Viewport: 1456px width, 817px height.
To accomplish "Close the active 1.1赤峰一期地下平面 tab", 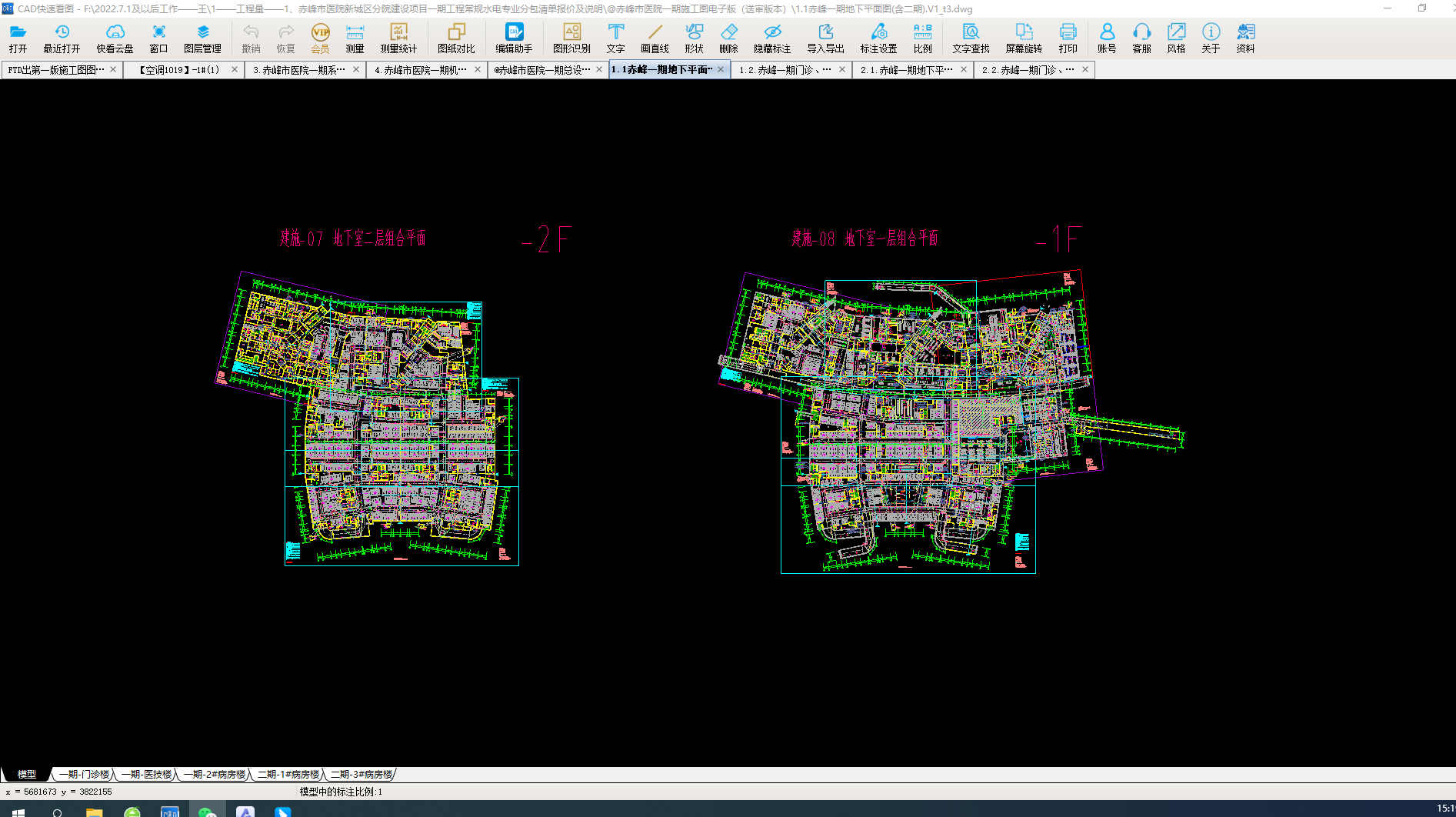I will click(721, 69).
